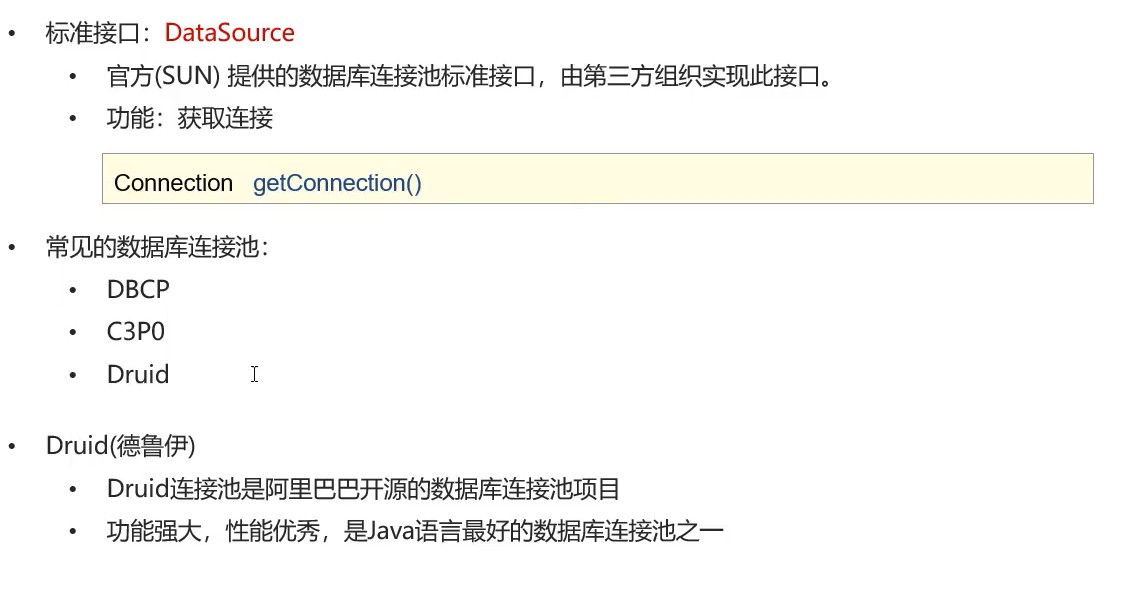Click the Java语言最好 phrase
The image size is (1131, 602).
click(440, 531)
